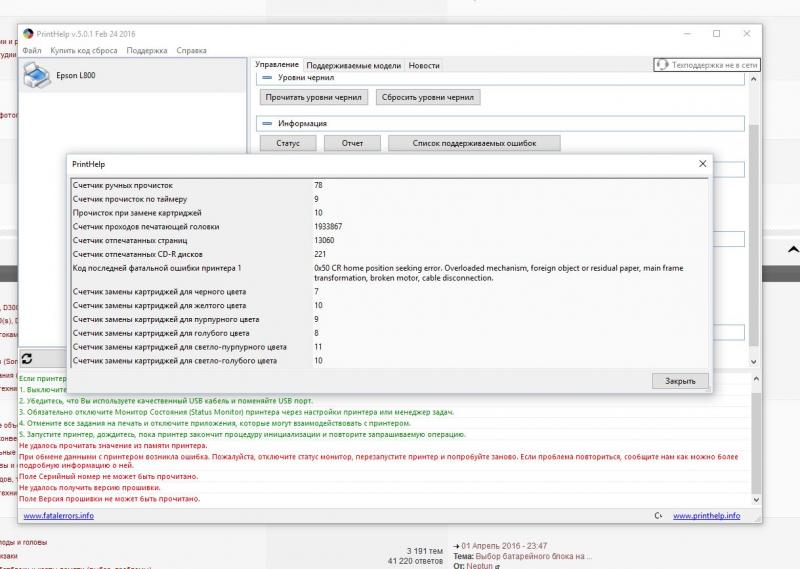Select Счетчик проходов печатающей головки row
Image resolution: width=800 pixels, height=569 pixels.
390,227
